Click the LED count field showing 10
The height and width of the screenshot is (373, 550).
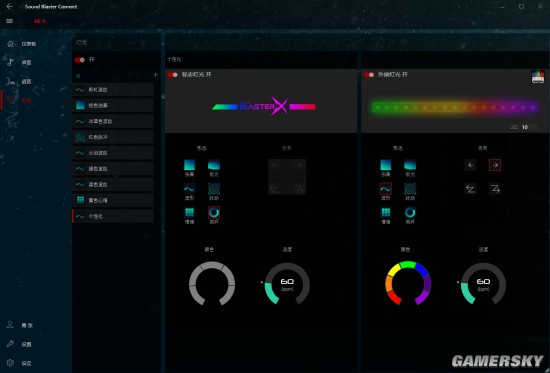pyautogui.click(x=529, y=127)
